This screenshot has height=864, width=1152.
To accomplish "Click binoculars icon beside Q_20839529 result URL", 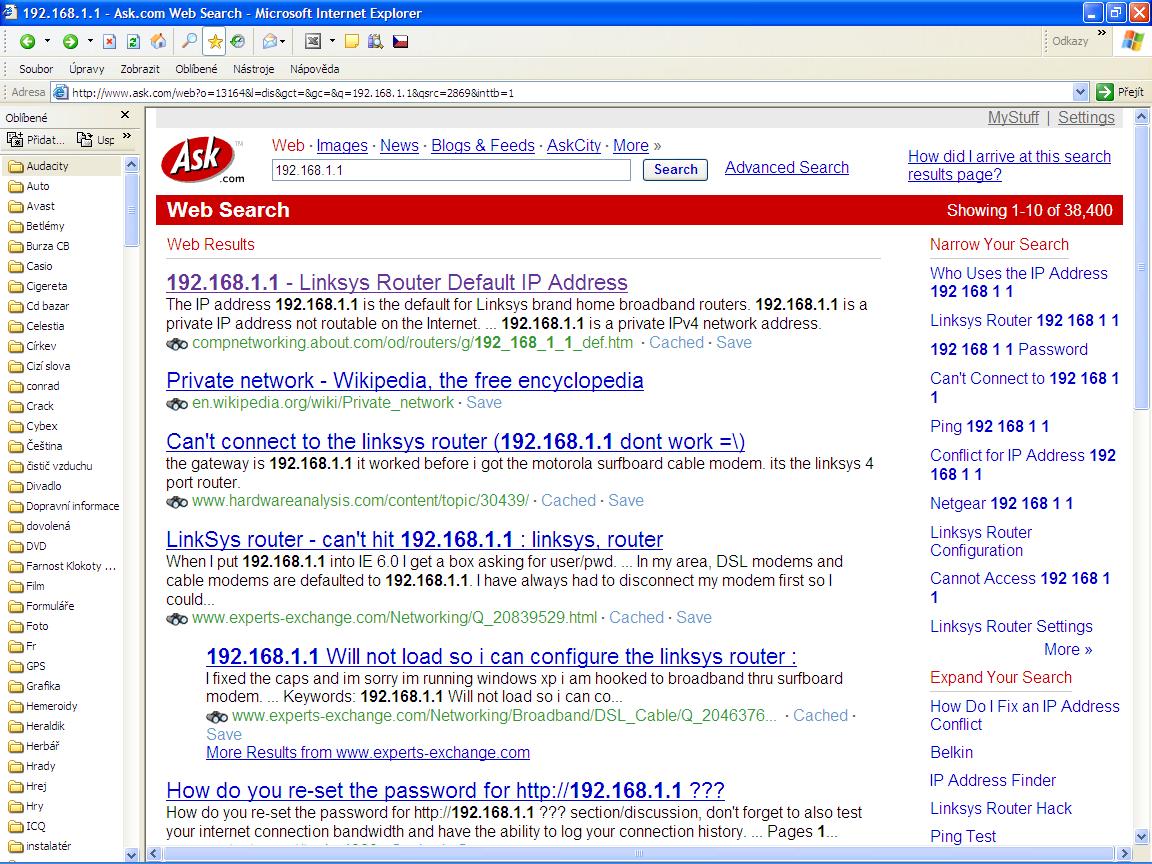I will pos(177,619).
